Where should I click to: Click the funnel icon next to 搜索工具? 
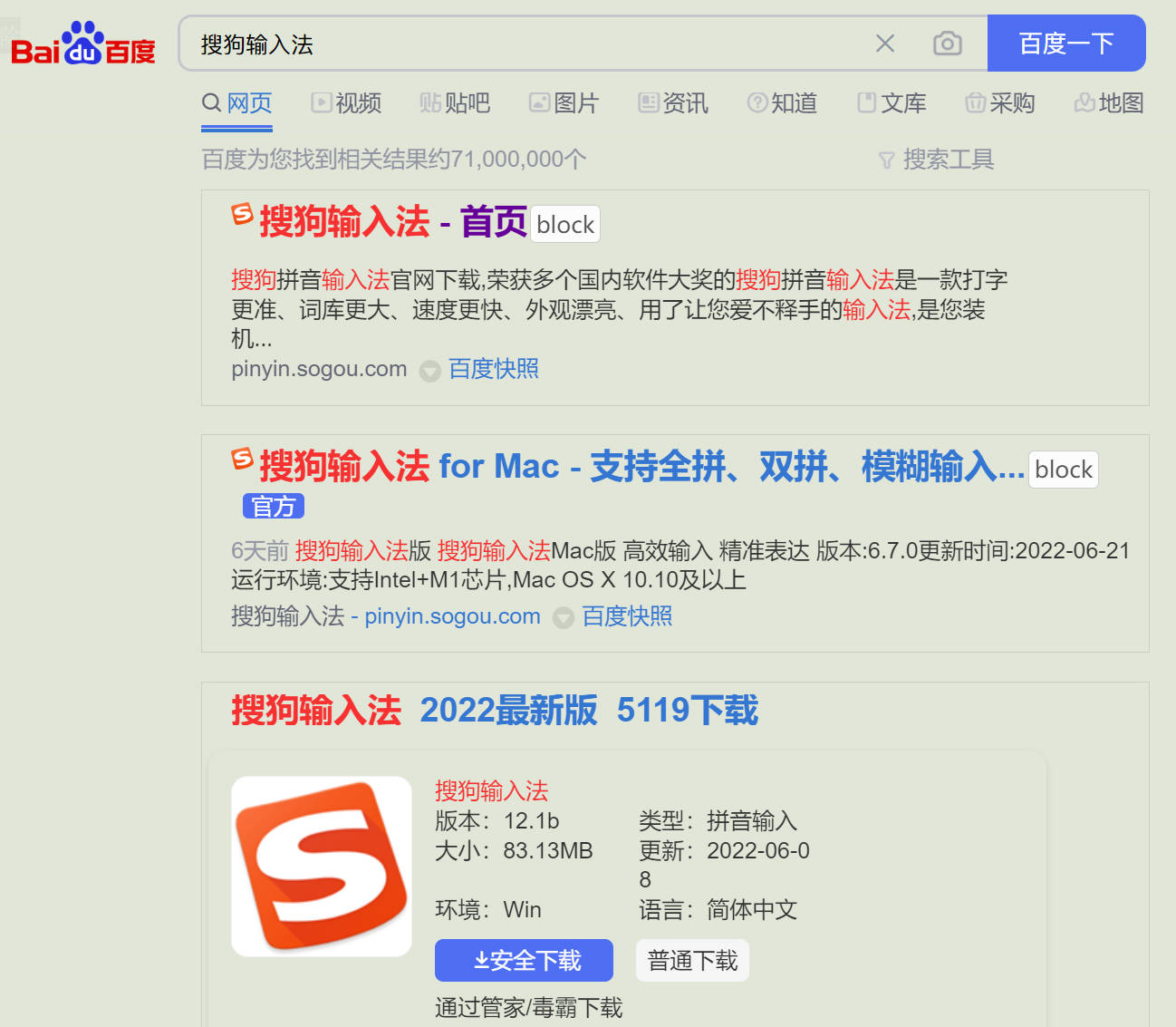pos(885,160)
